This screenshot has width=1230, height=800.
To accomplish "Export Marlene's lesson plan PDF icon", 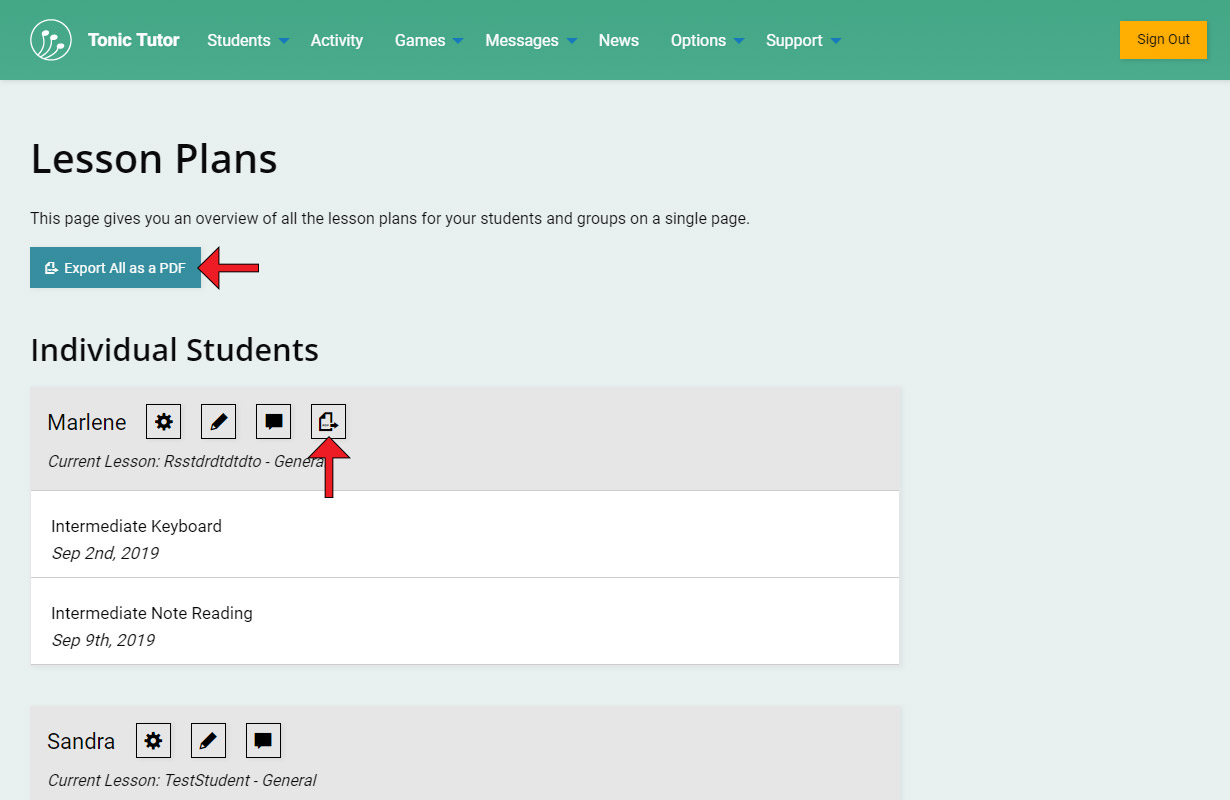I will [328, 422].
